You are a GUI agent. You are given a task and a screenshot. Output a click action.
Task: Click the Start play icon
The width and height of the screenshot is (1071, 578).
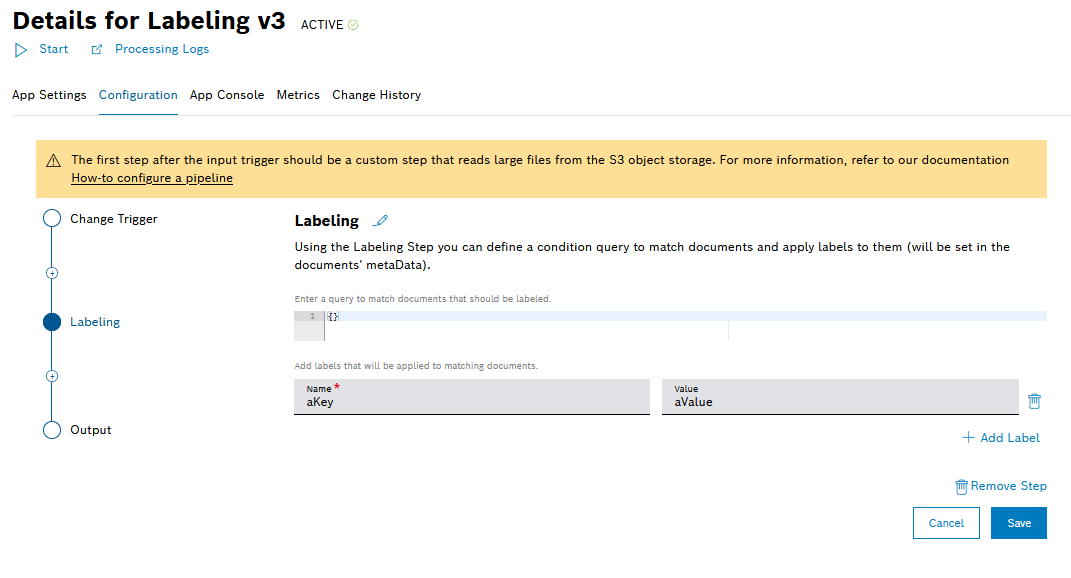click(x=21, y=49)
